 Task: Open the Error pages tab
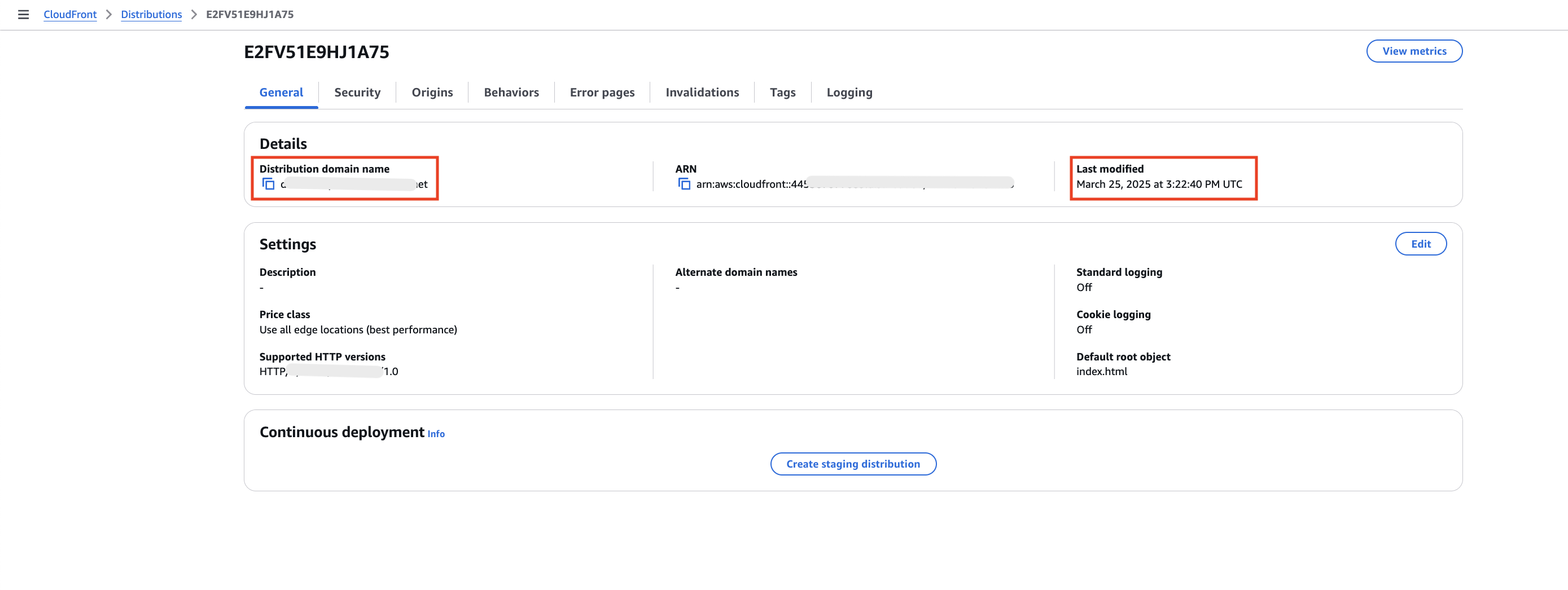click(602, 93)
